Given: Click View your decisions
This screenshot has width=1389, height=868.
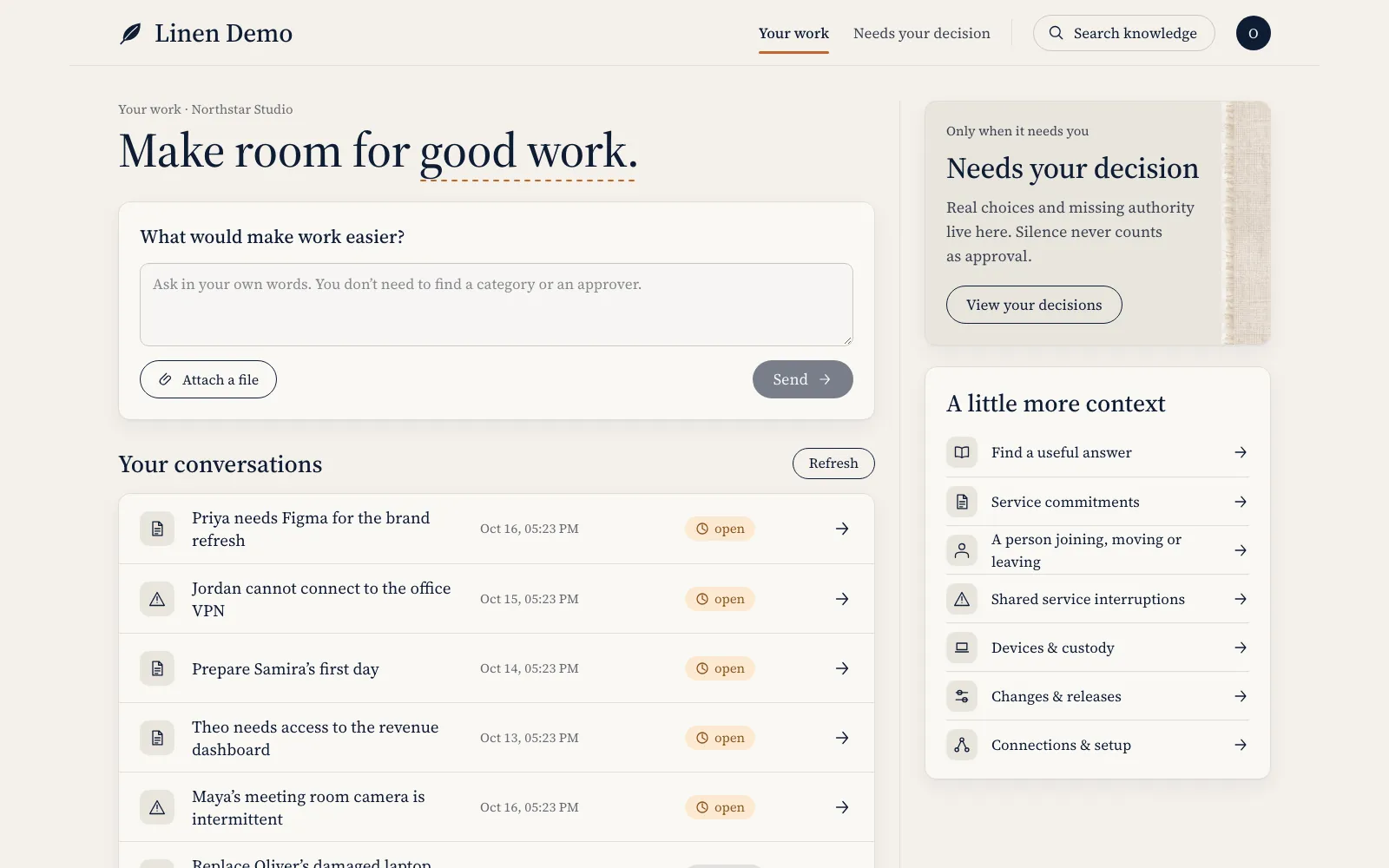Looking at the screenshot, I should [1034, 305].
